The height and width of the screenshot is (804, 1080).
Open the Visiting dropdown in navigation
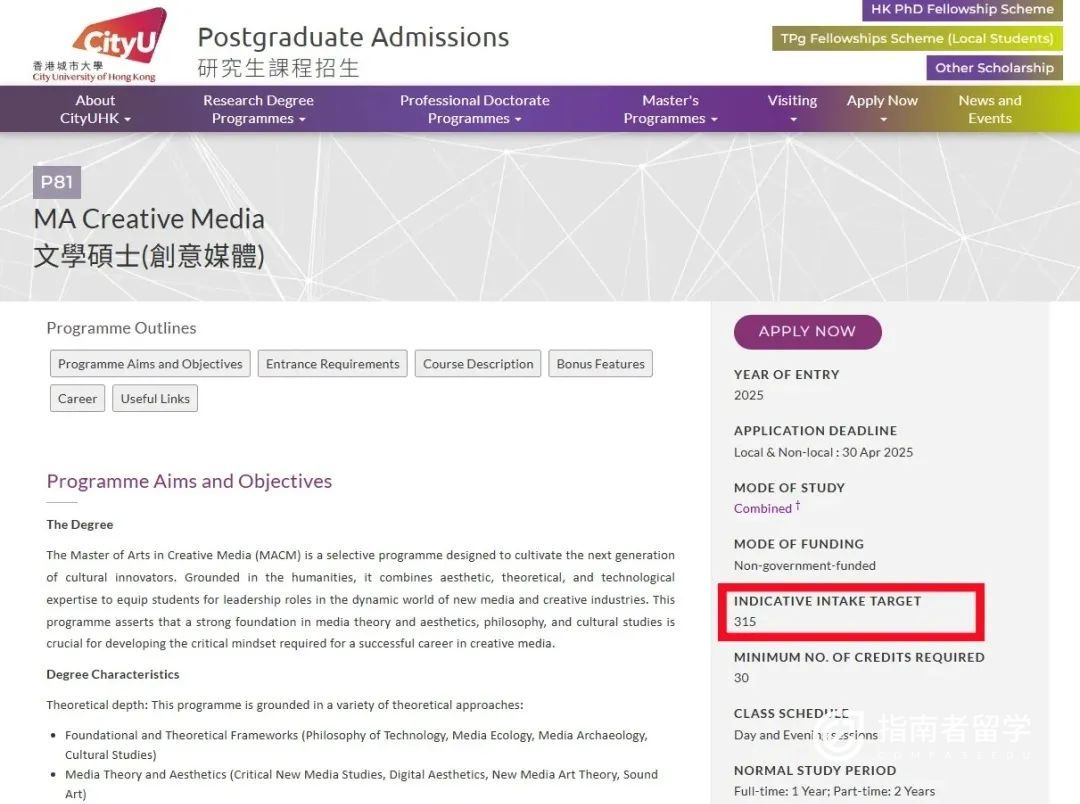(792, 110)
